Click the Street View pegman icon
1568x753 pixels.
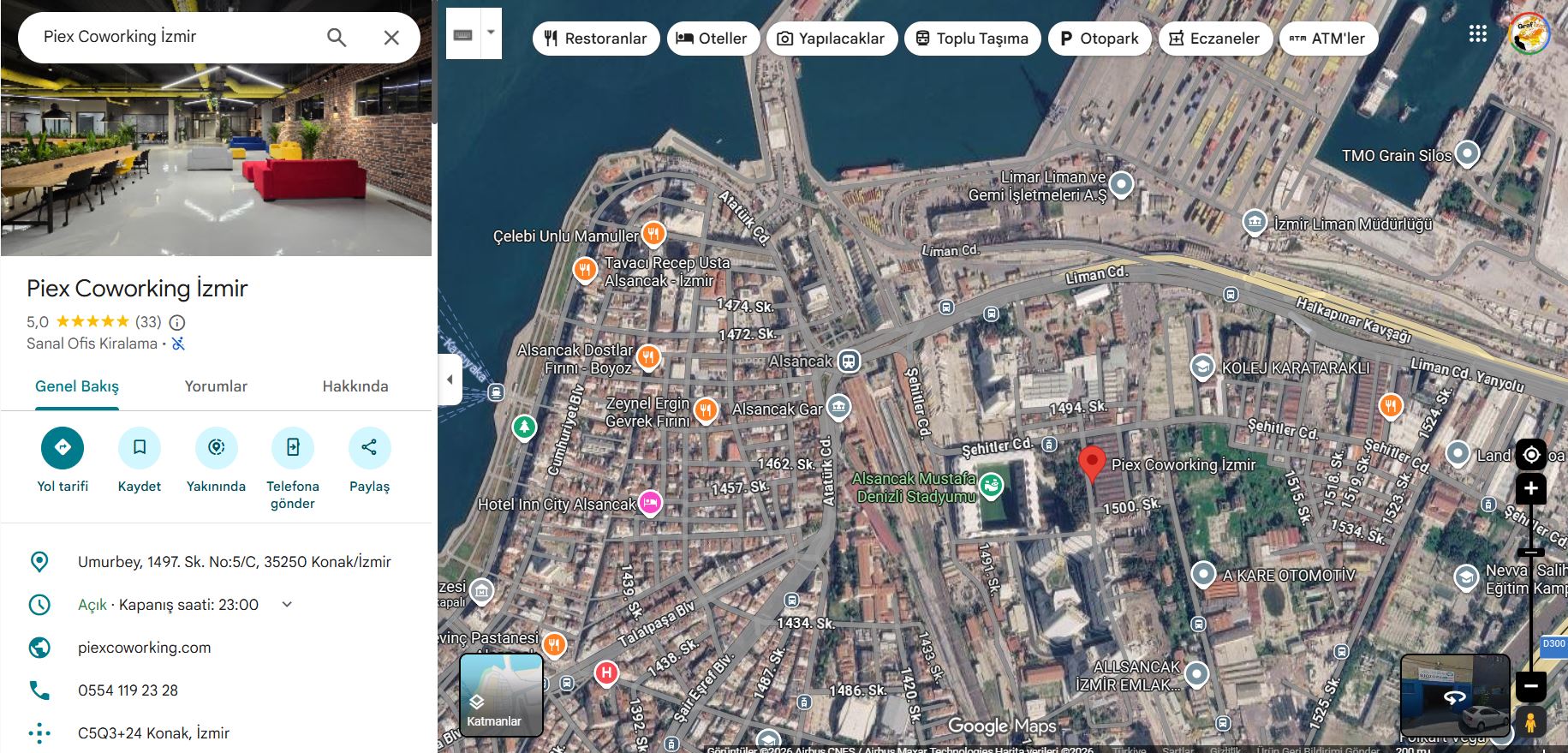coord(1531,724)
